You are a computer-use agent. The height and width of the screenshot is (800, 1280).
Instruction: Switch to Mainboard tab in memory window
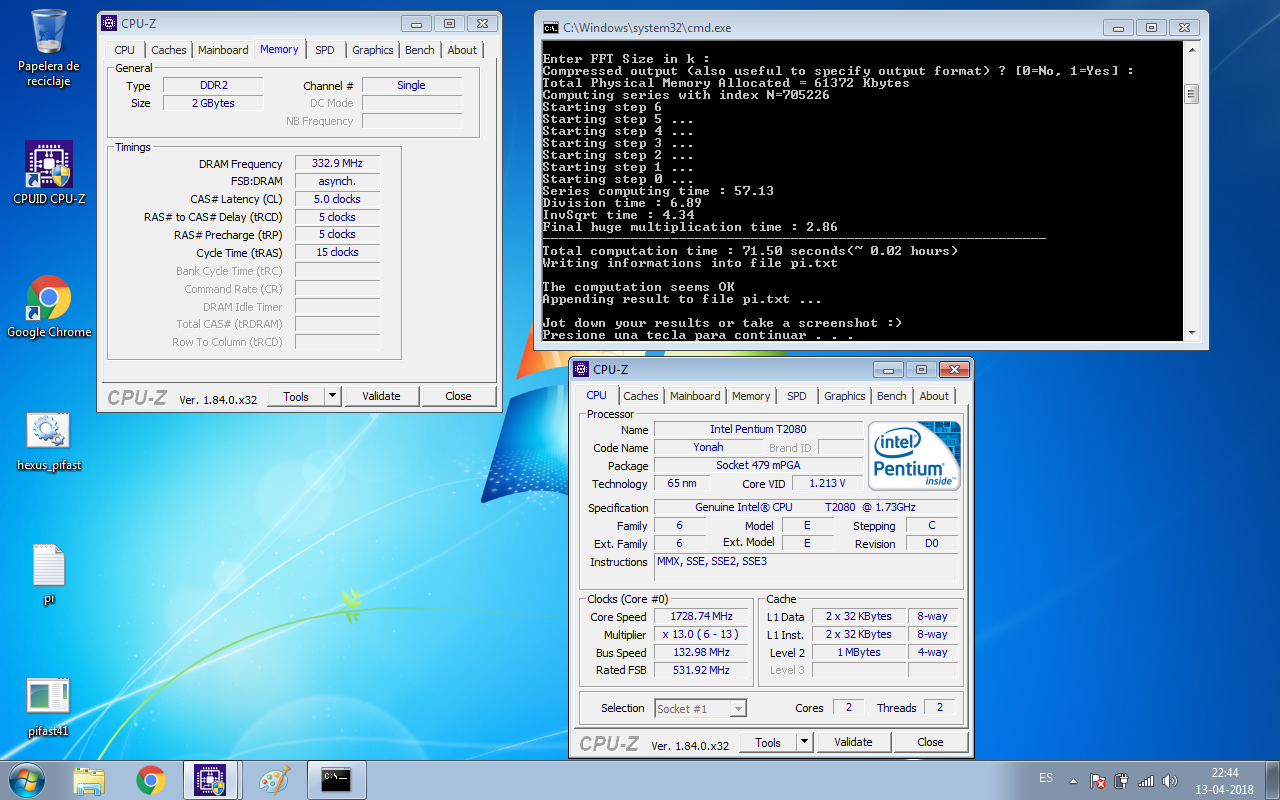223,50
